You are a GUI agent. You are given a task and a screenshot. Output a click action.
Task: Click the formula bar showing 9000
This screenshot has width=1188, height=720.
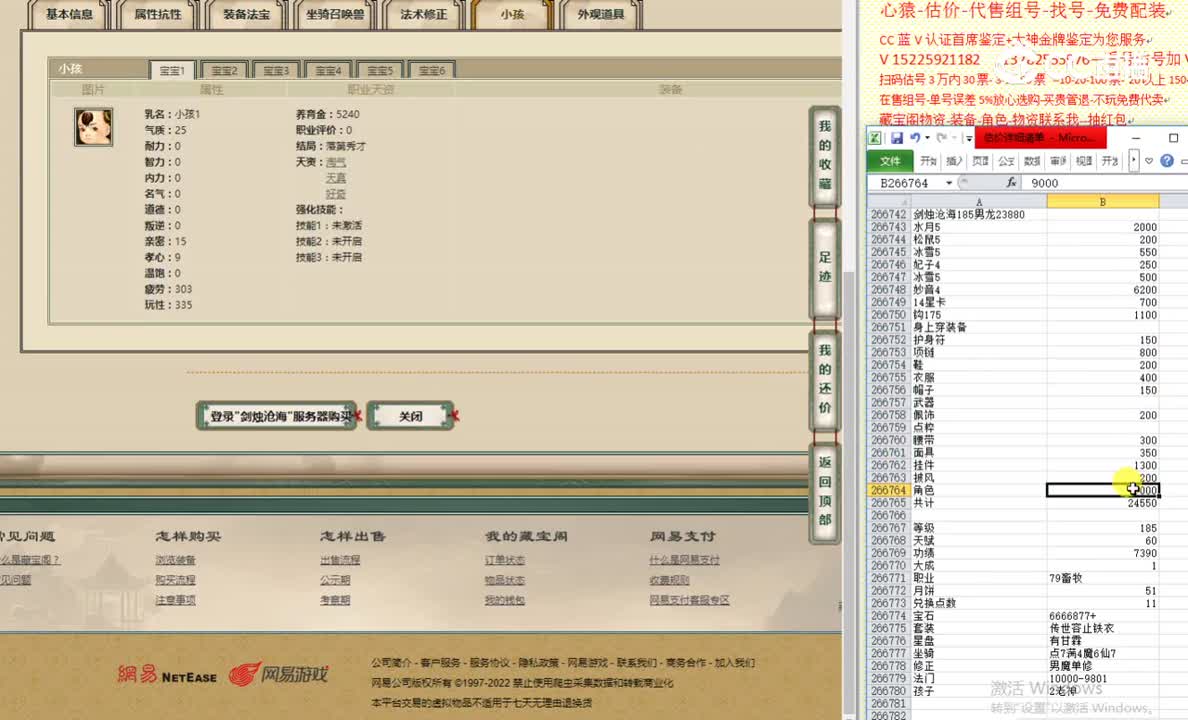[x=1105, y=183]
